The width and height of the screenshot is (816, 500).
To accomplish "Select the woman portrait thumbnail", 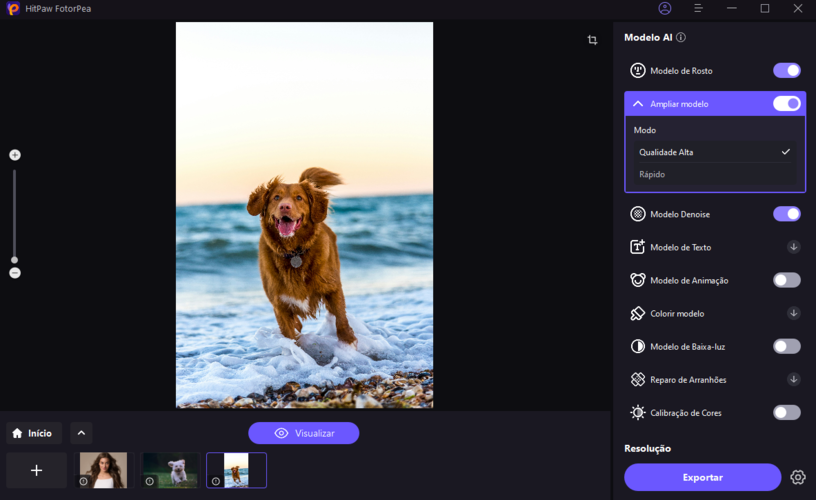I will pyautogui.click(x=104, y=470).
